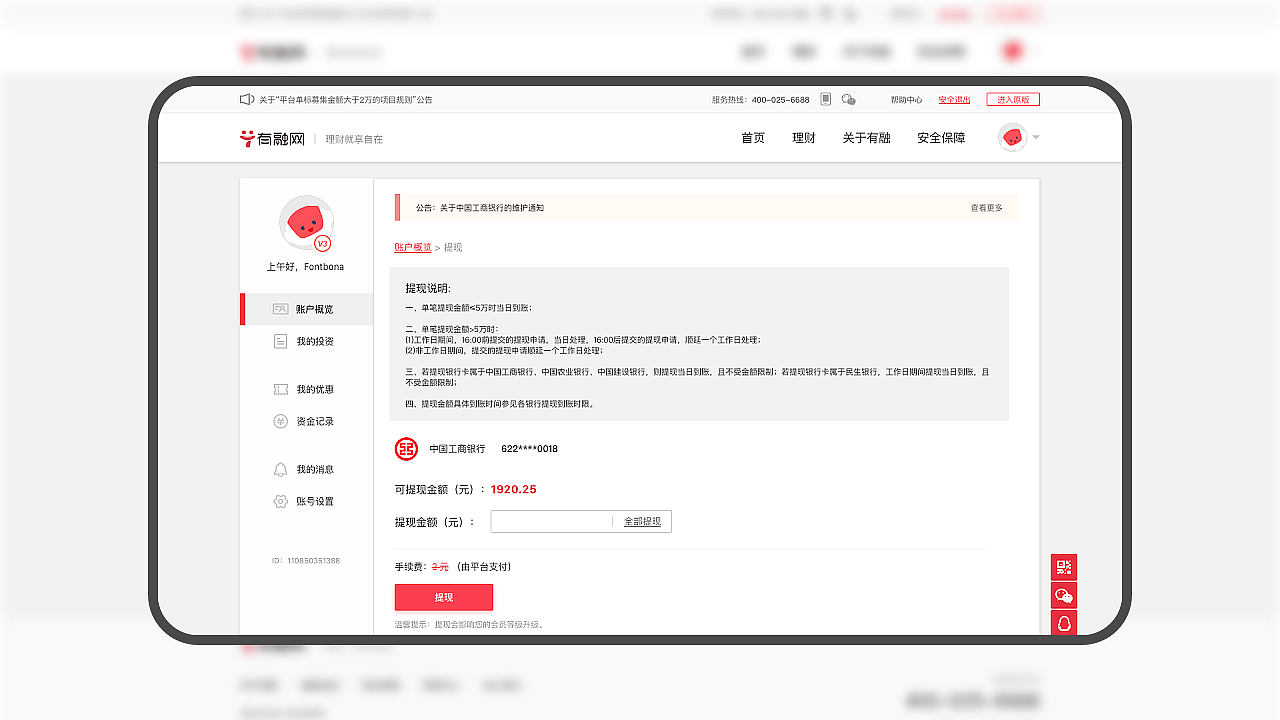Open the 关于有融 navigation item
1280x720 pixels.
point(866,138)
